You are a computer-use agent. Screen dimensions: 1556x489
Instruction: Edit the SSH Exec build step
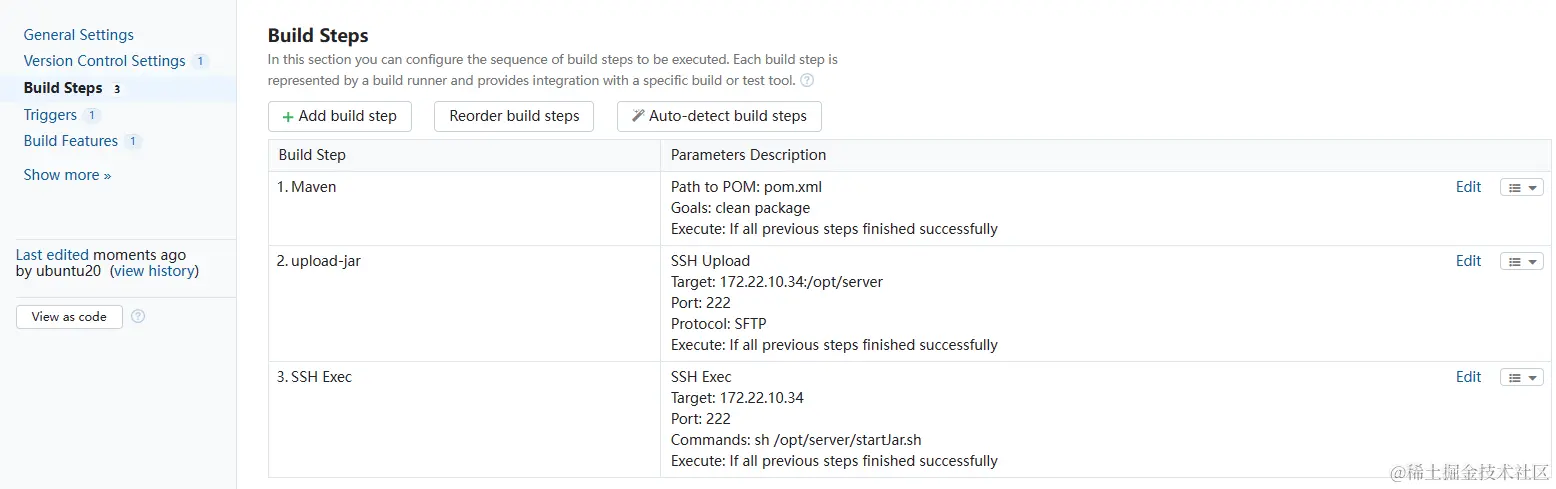[1468, 377]
